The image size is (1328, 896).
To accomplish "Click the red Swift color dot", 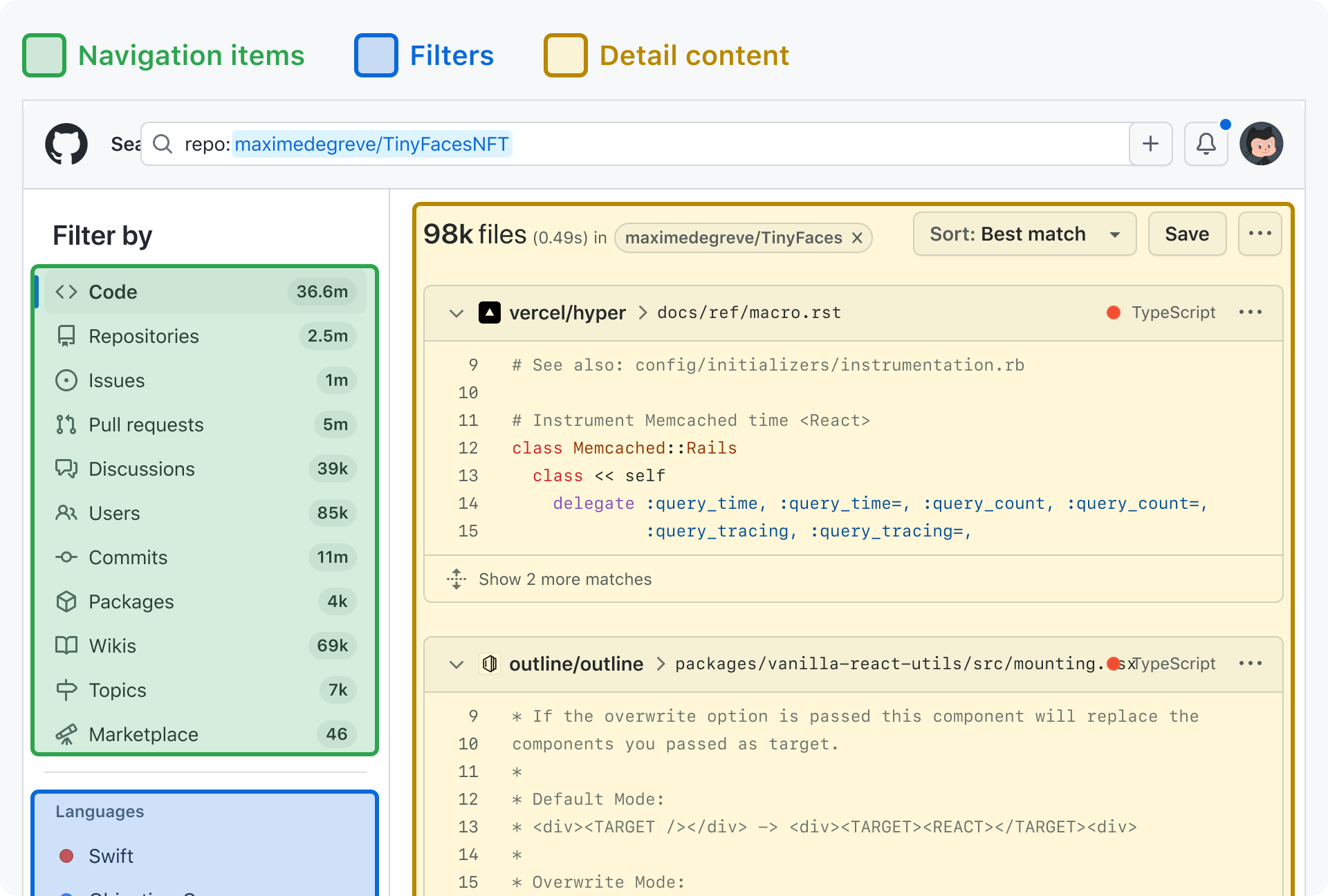I will [66, 856].
